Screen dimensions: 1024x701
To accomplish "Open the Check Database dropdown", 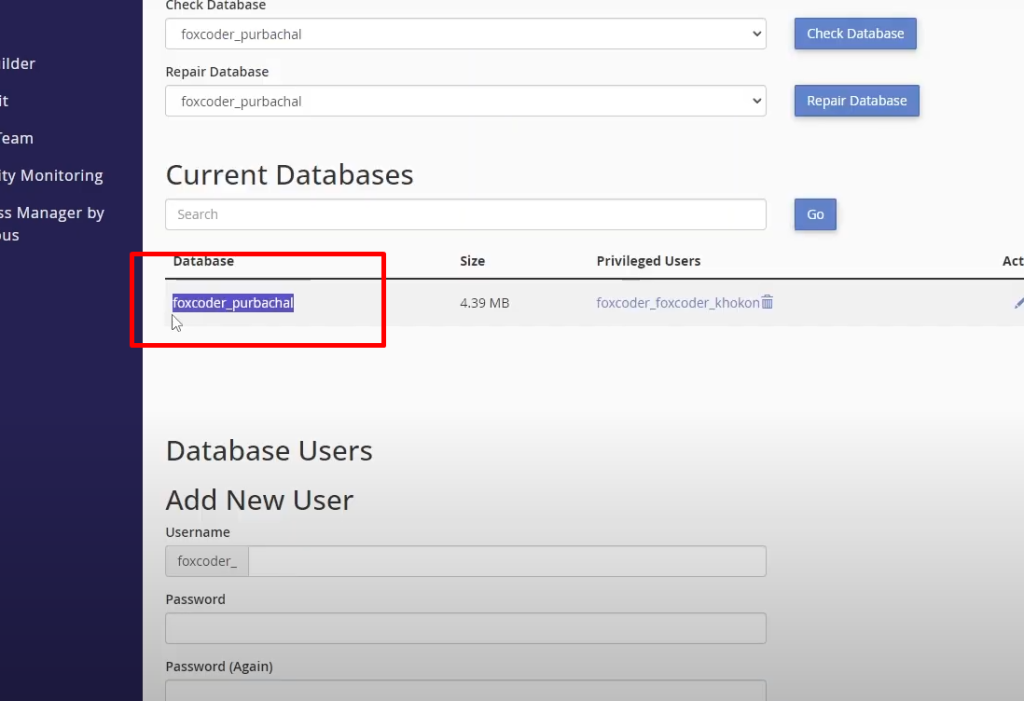I will 465,34.
